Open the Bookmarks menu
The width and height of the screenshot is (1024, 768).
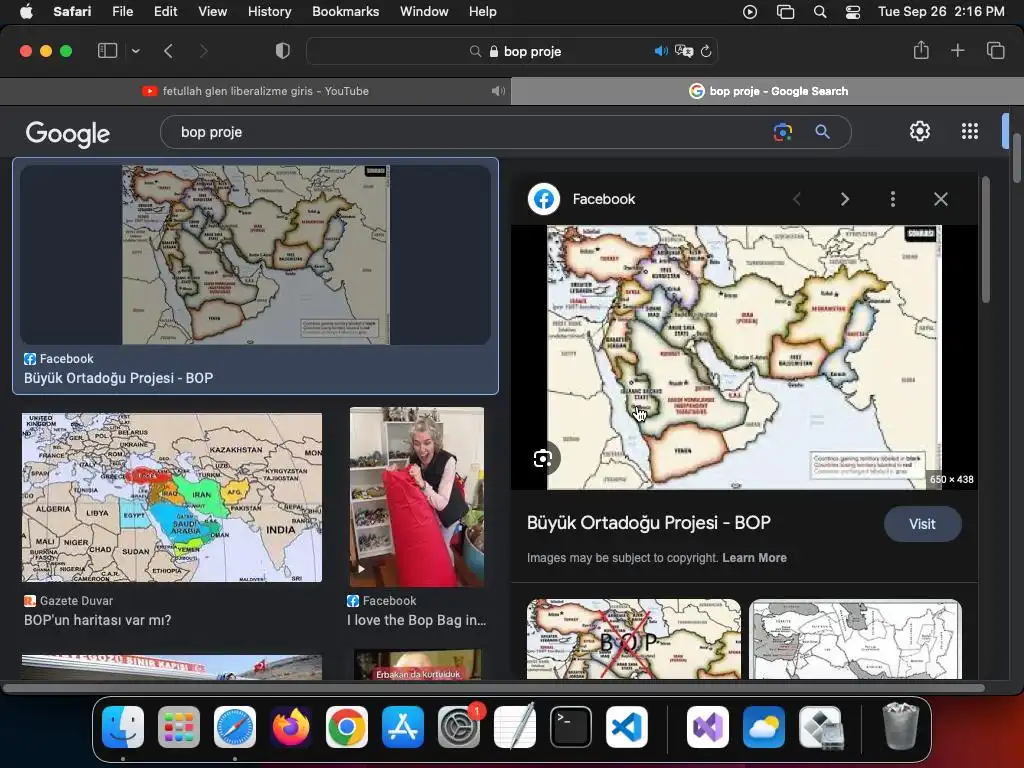[345, 12]
